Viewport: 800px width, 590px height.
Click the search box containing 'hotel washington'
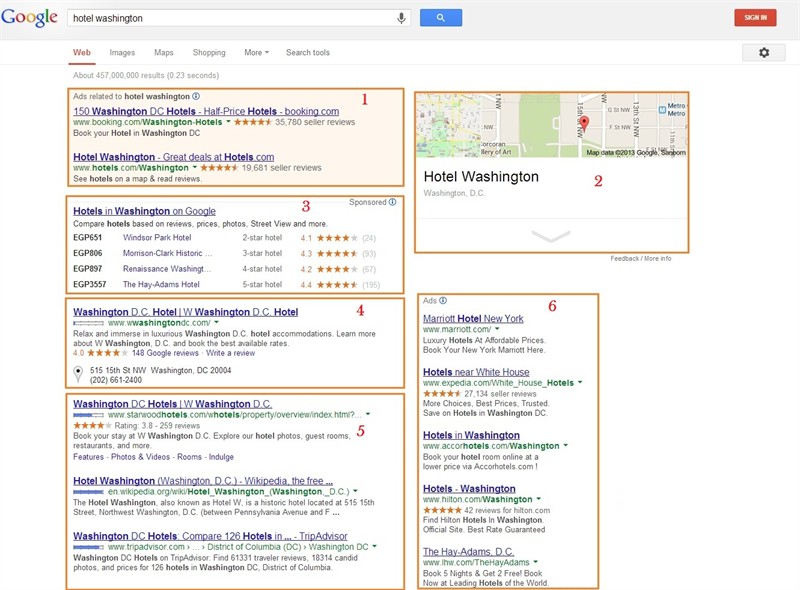pos(230,18)
